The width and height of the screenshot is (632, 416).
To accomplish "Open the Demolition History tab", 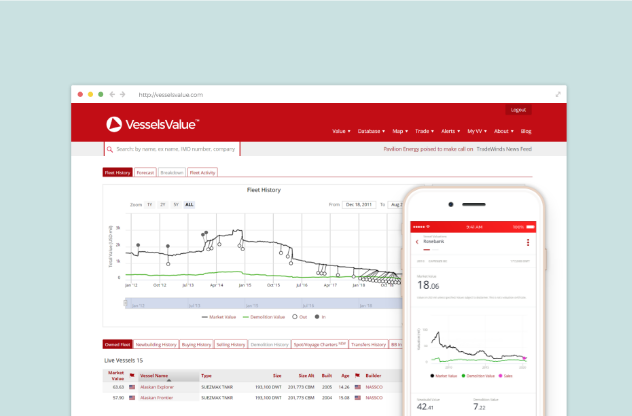I will [269, 345].
